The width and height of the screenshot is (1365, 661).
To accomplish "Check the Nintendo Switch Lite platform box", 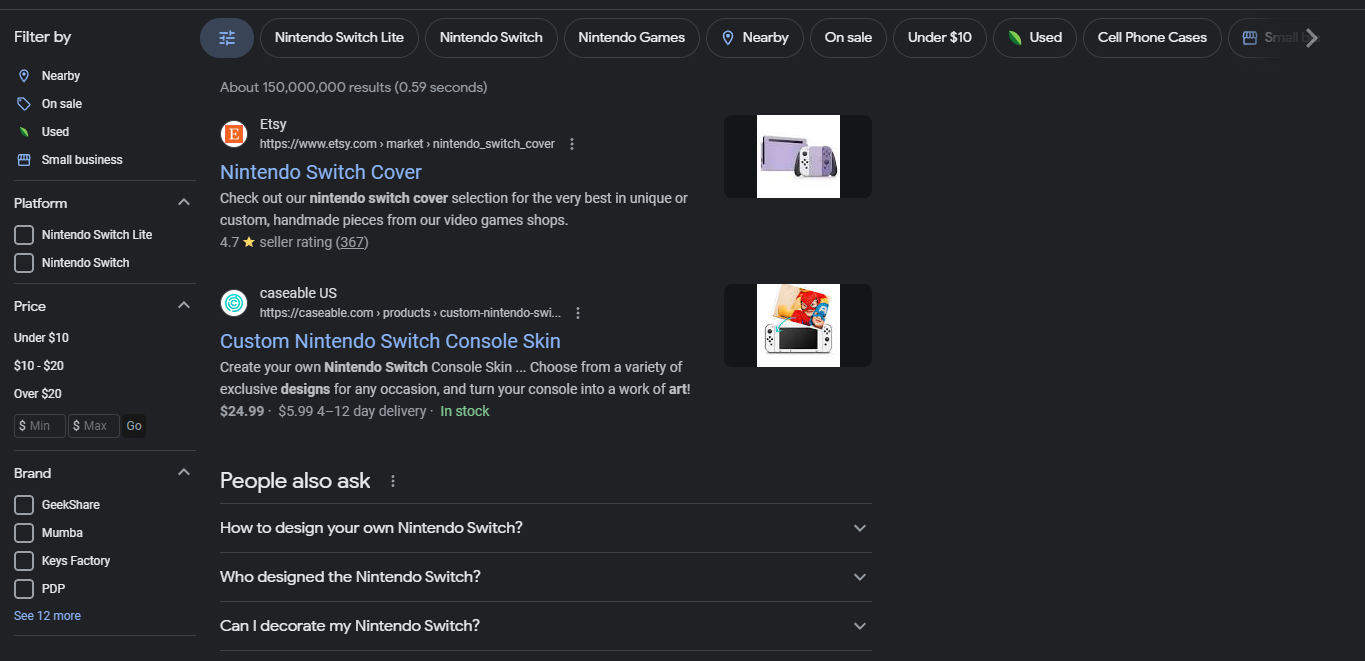I will pos(24,235).
